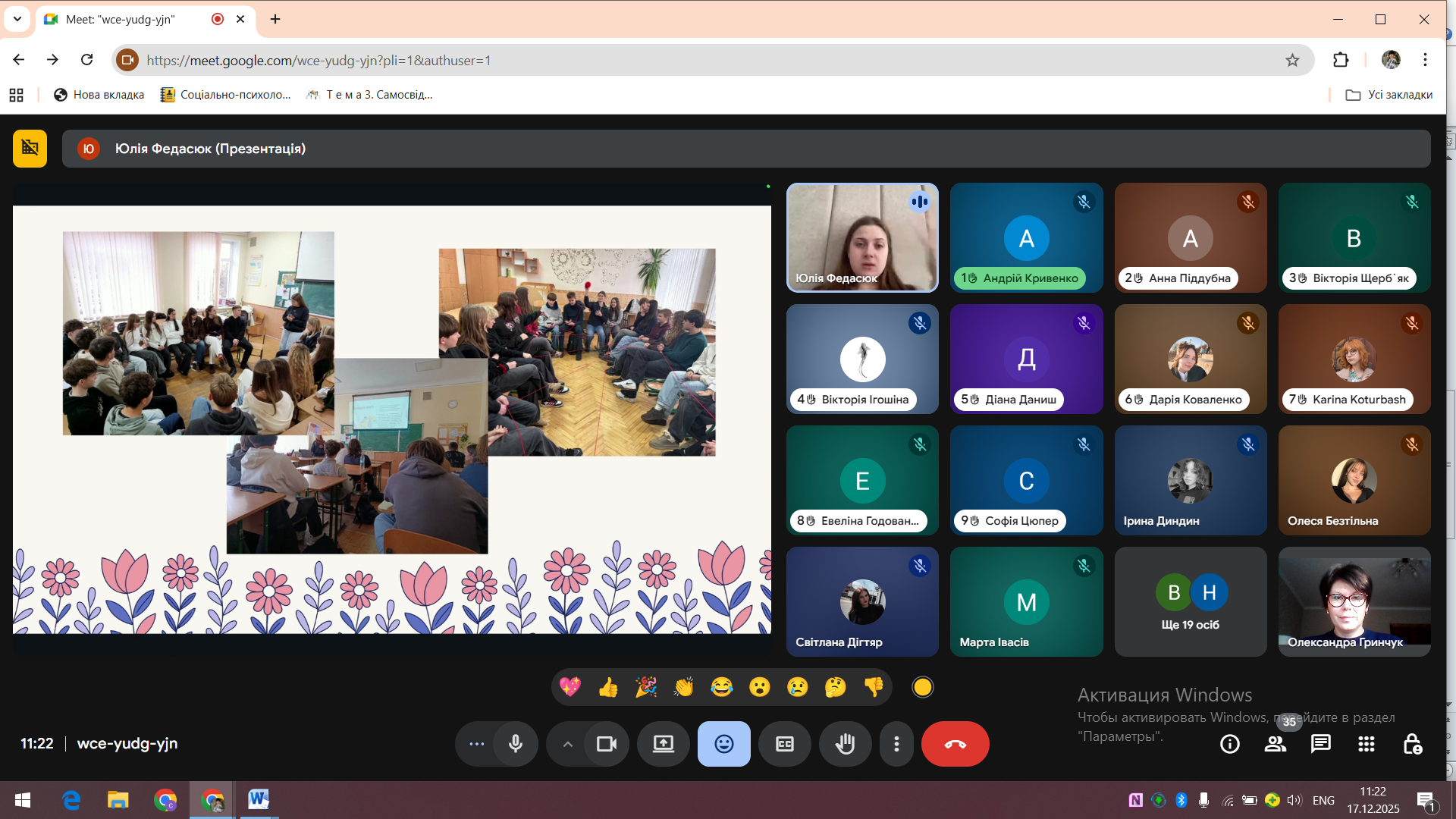The width and height of the screenshot is (1456, 819).
Task: Send the clapping hands reaction
Action: (x=683, y=687)
